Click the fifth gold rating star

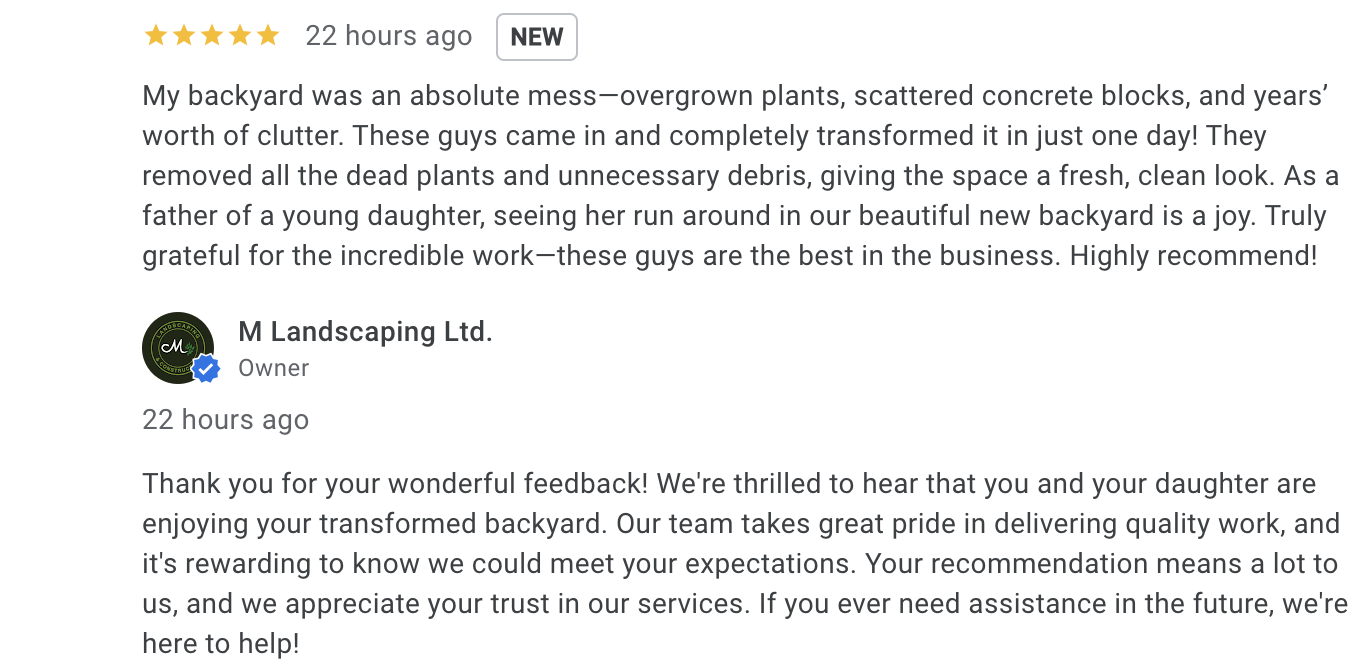(x=267, y=37)
